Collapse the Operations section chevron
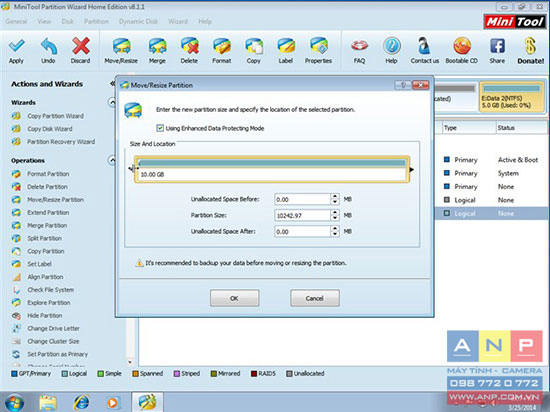Screen dimensions: 550x412 [112, 161]
